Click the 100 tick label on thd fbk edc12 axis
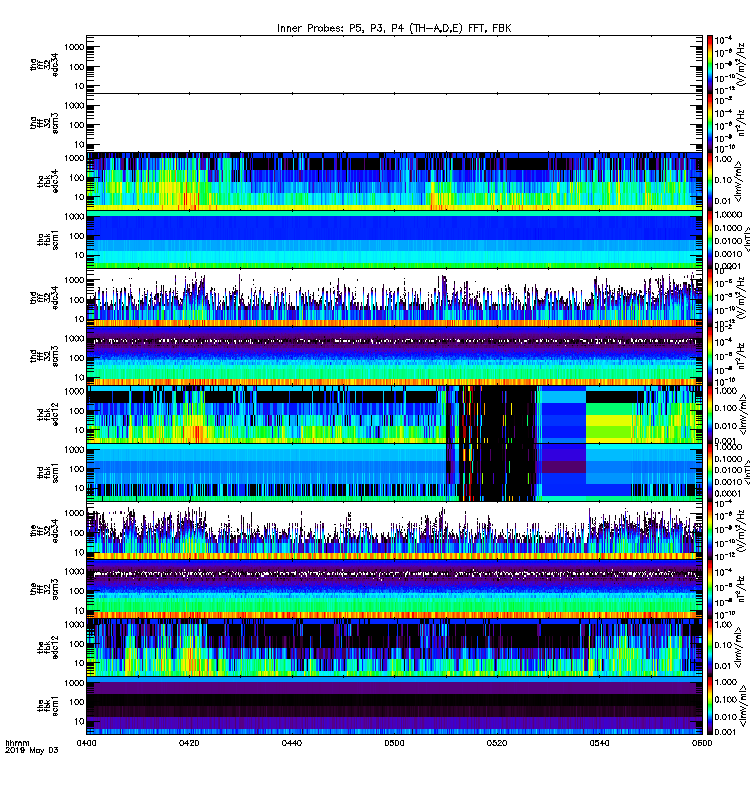Viewport: 750px width, 800px height. [77, 411]
